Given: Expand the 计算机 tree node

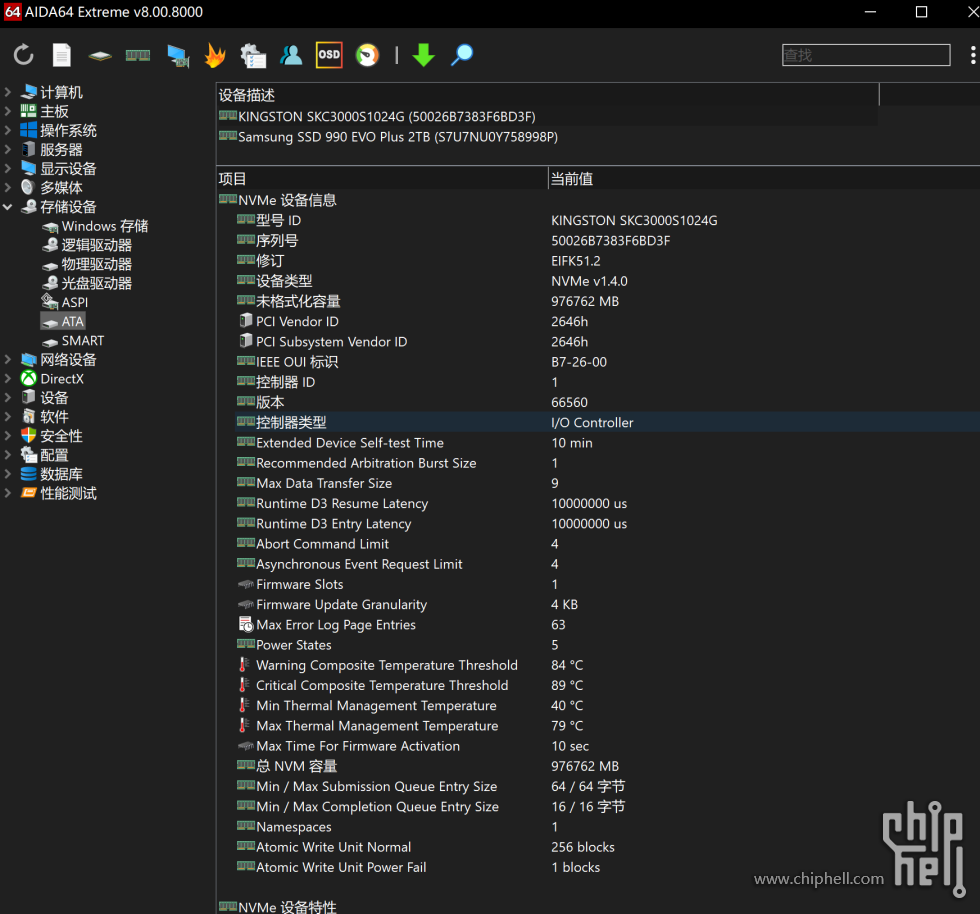Looking at the screenshot, I should coord(8,92).
